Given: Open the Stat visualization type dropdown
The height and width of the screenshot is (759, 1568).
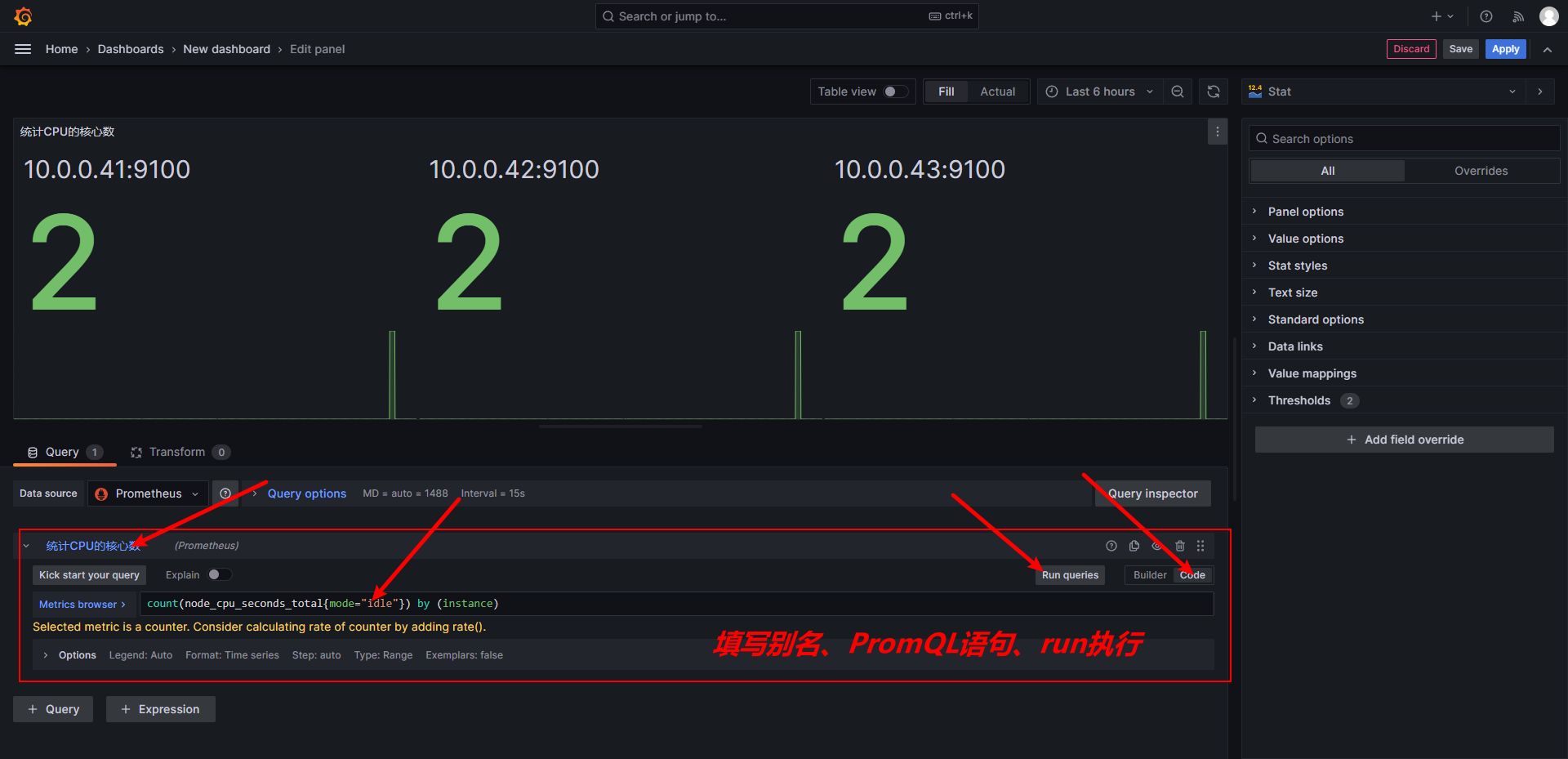Looking at the screenshot, I should (x=1383, y=92).
